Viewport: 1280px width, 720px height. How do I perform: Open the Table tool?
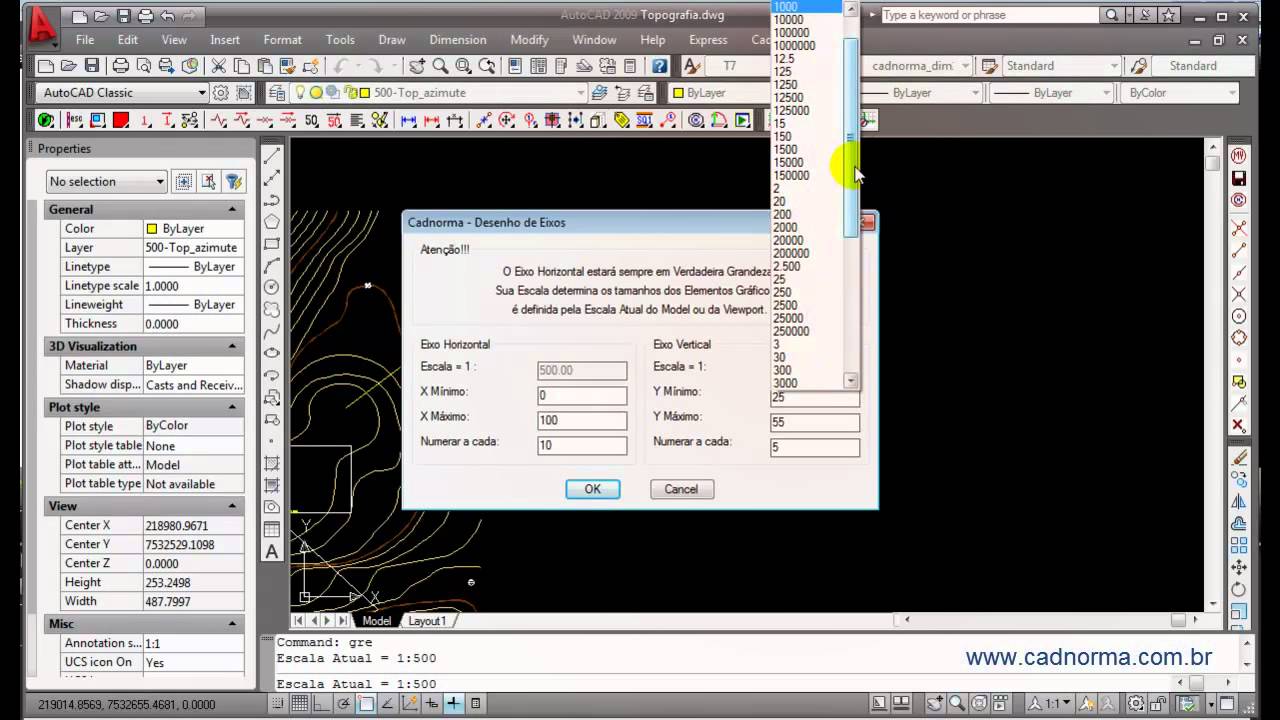272,529
